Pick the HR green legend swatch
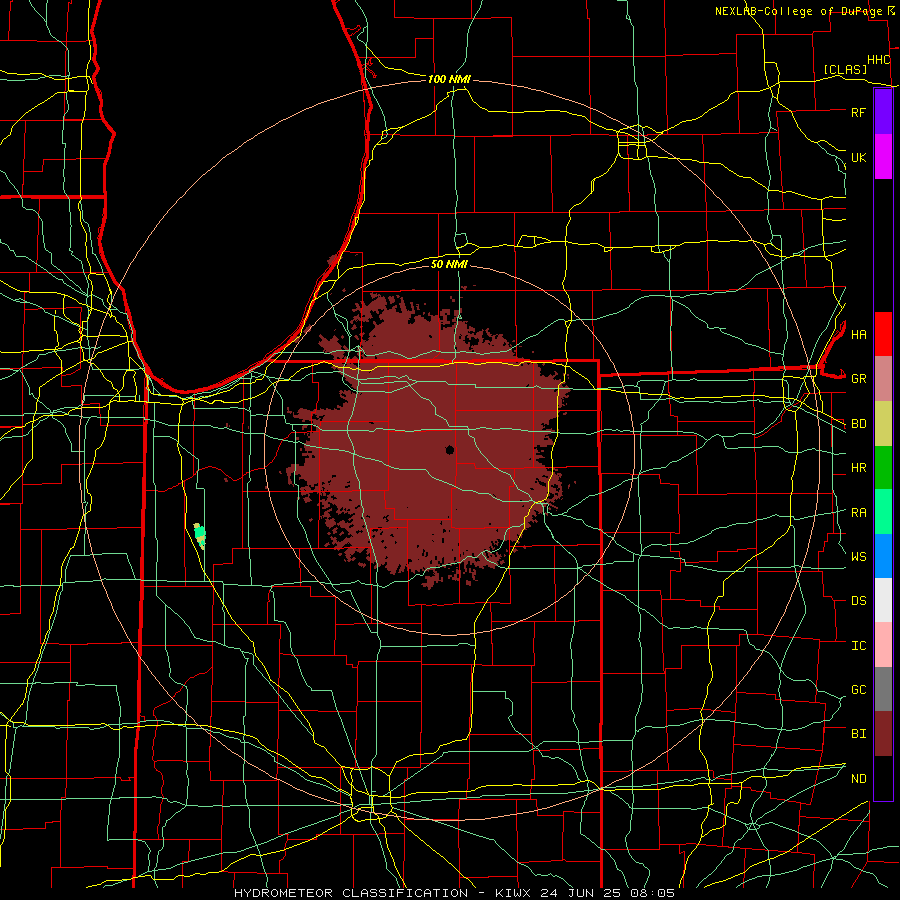Image resolution: width=900 pixels, height=900 pixels. (883, 467)
